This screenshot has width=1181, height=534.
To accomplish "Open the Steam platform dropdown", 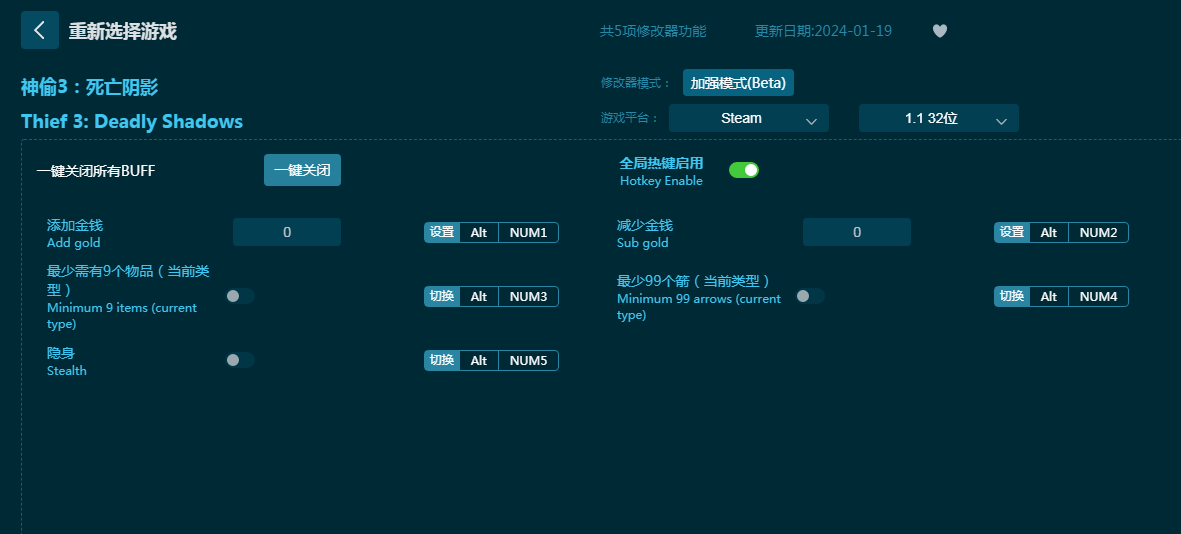I will (749, 118).
